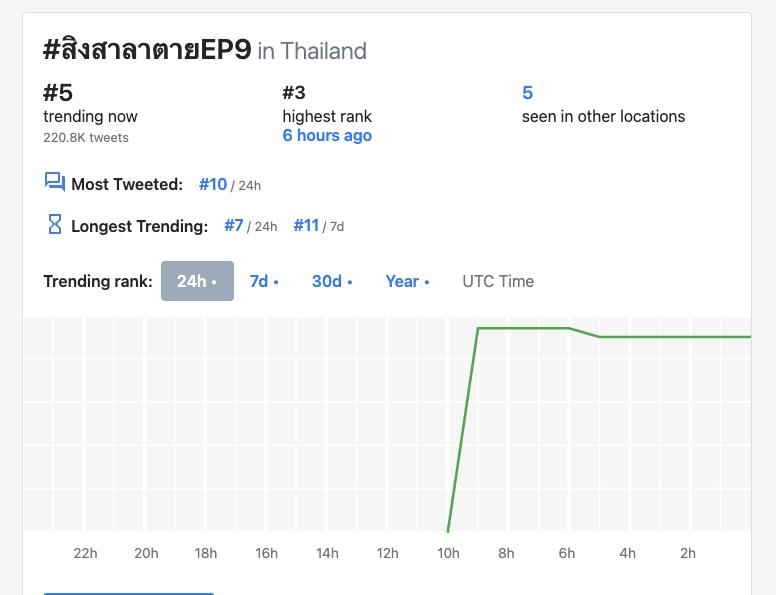Click the Most Tweeted chat bubbles icon
This screenshot has height=595, width=776.
54,182
